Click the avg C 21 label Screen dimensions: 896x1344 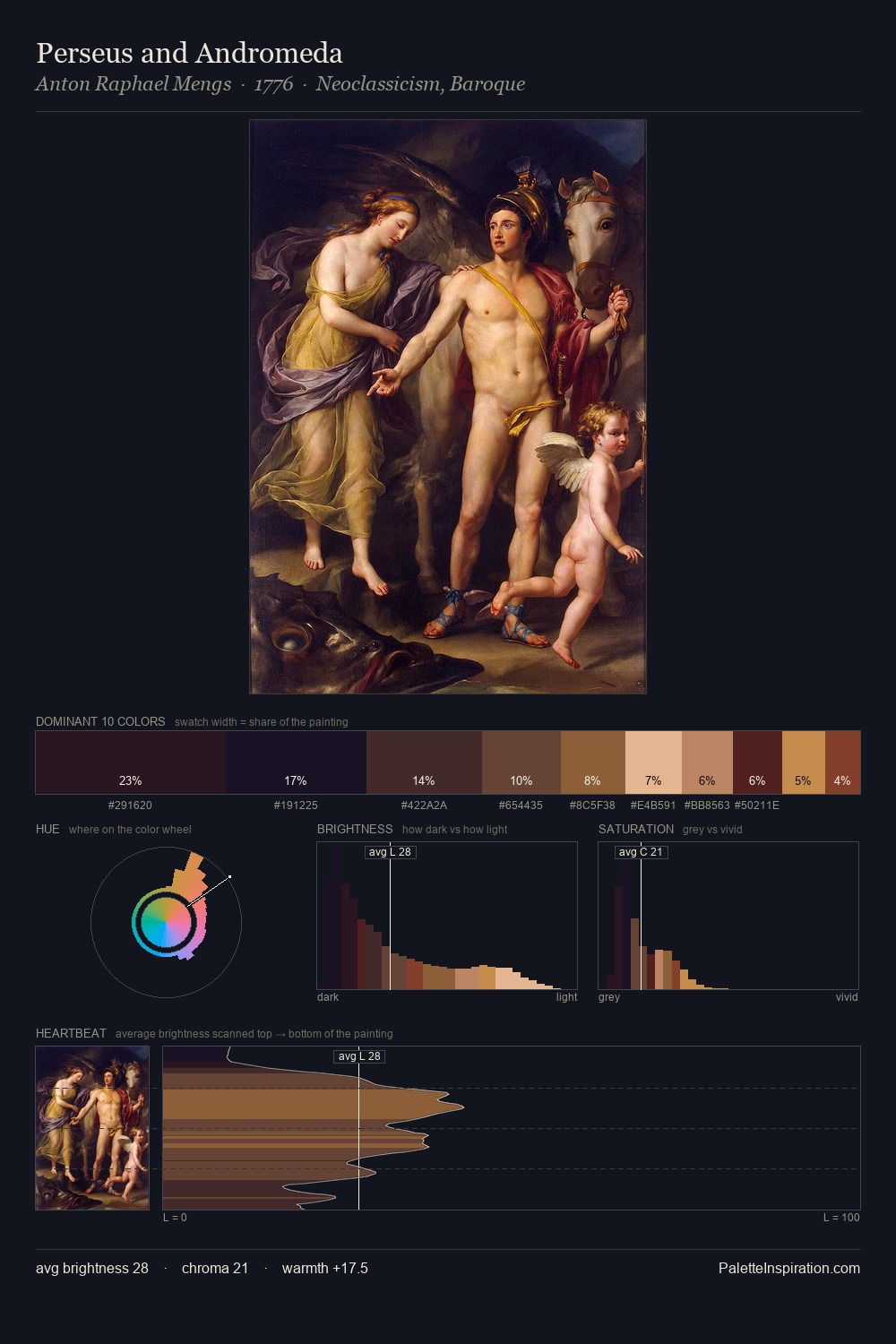(x=641, y=851)
